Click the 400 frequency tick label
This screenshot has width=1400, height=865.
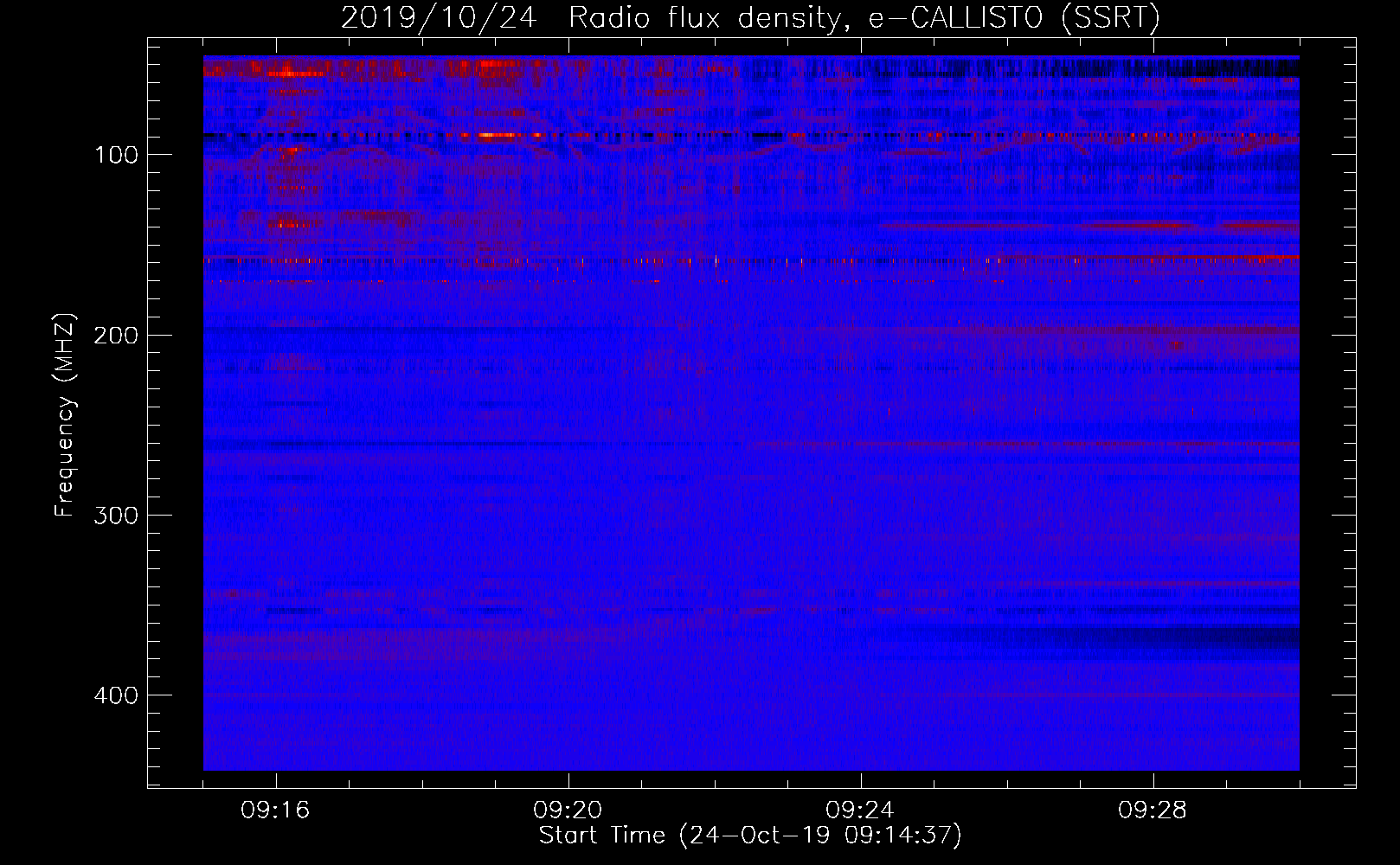point(116,695)
